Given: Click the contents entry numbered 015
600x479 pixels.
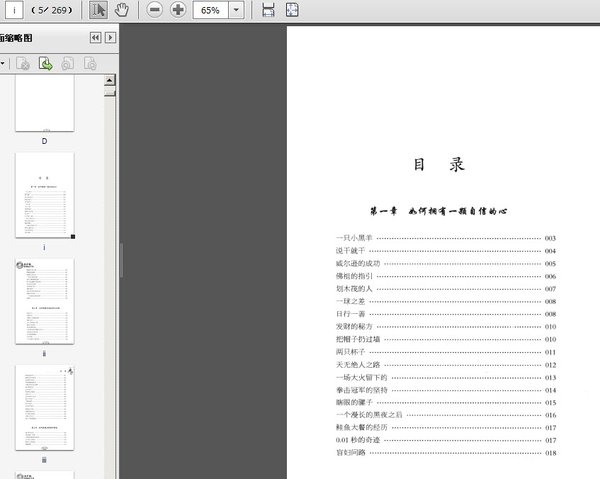Looking at the screenshot, I should [x=446, y=402].
